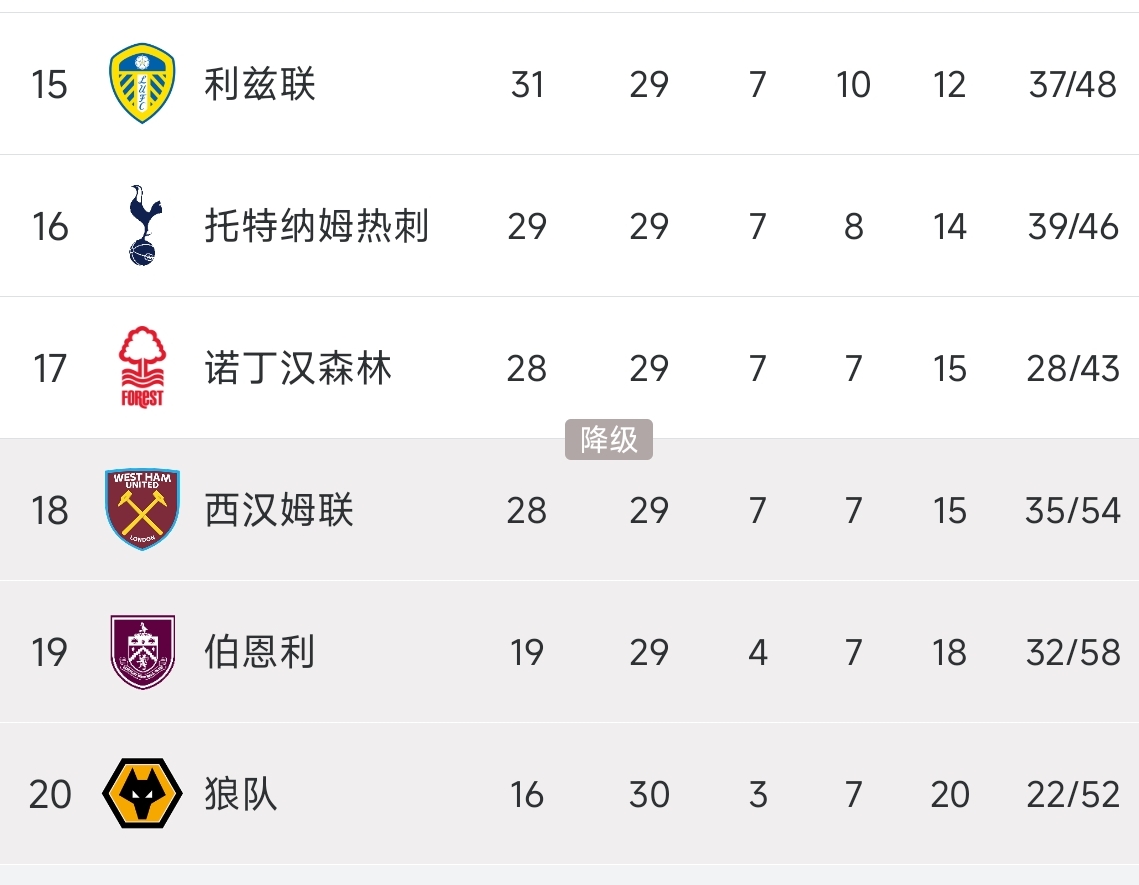Open the 狼队 team page
This screenshot has width=1139, height=885.
241,794
